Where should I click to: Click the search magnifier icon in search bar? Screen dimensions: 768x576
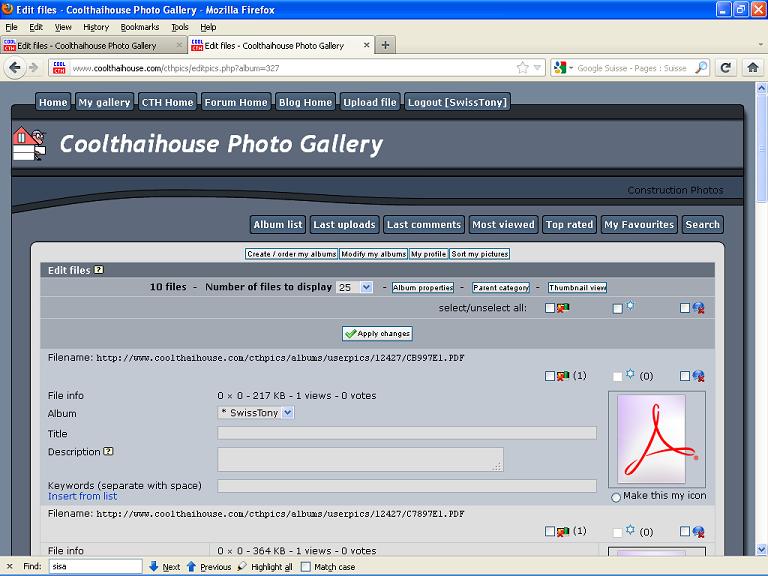701,68
